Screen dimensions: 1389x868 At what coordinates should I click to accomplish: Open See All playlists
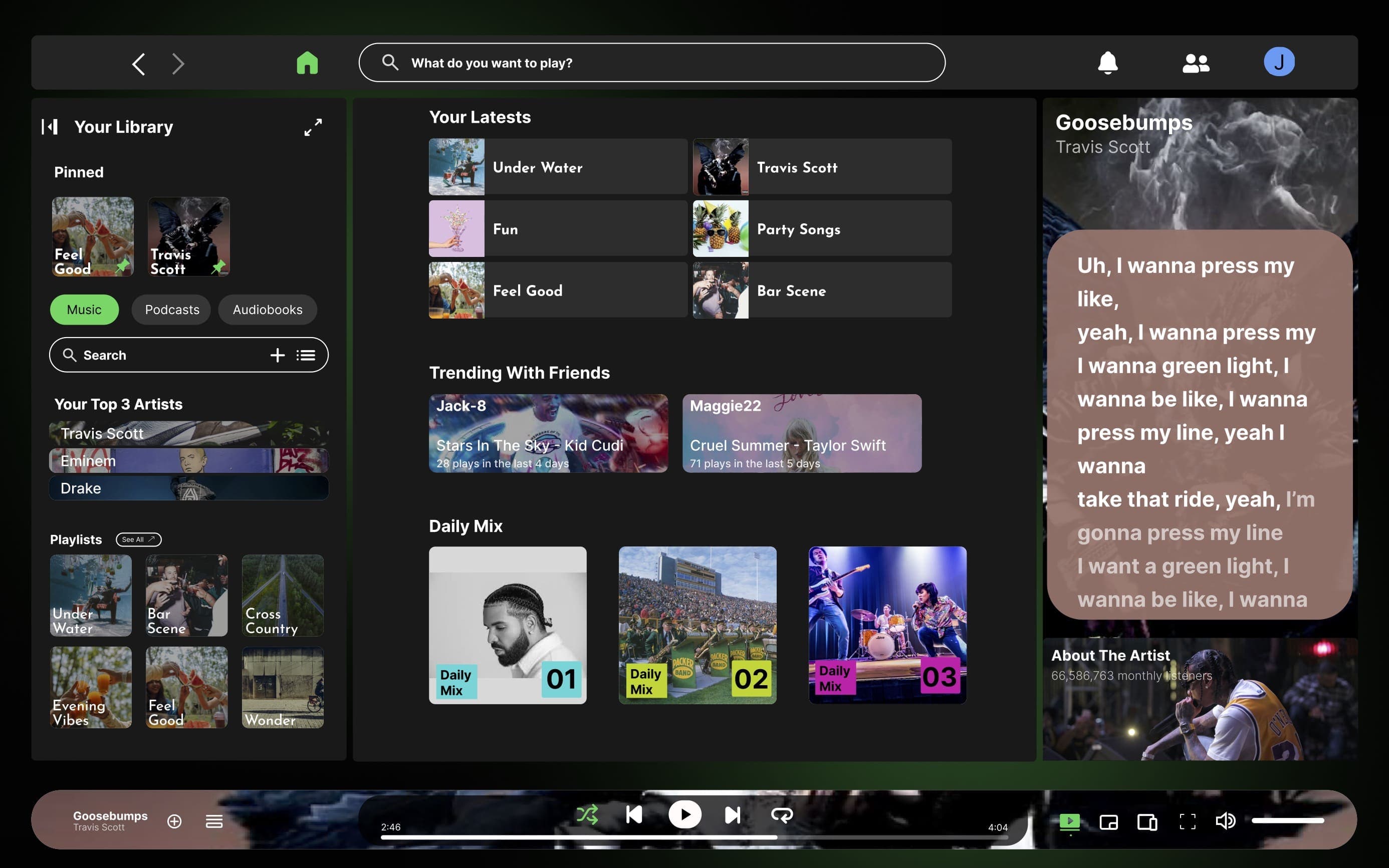pyautogui.click(x=138, y=539)
